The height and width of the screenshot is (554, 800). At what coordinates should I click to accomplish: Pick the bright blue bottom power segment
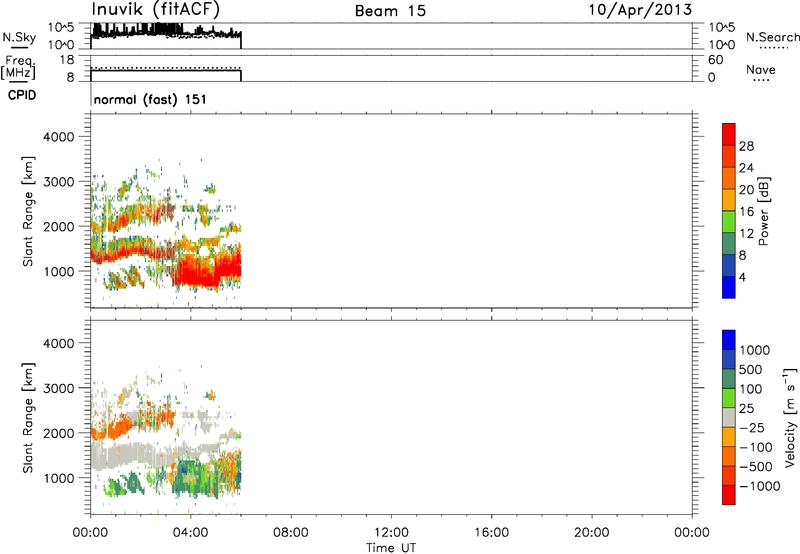(729, 287)
